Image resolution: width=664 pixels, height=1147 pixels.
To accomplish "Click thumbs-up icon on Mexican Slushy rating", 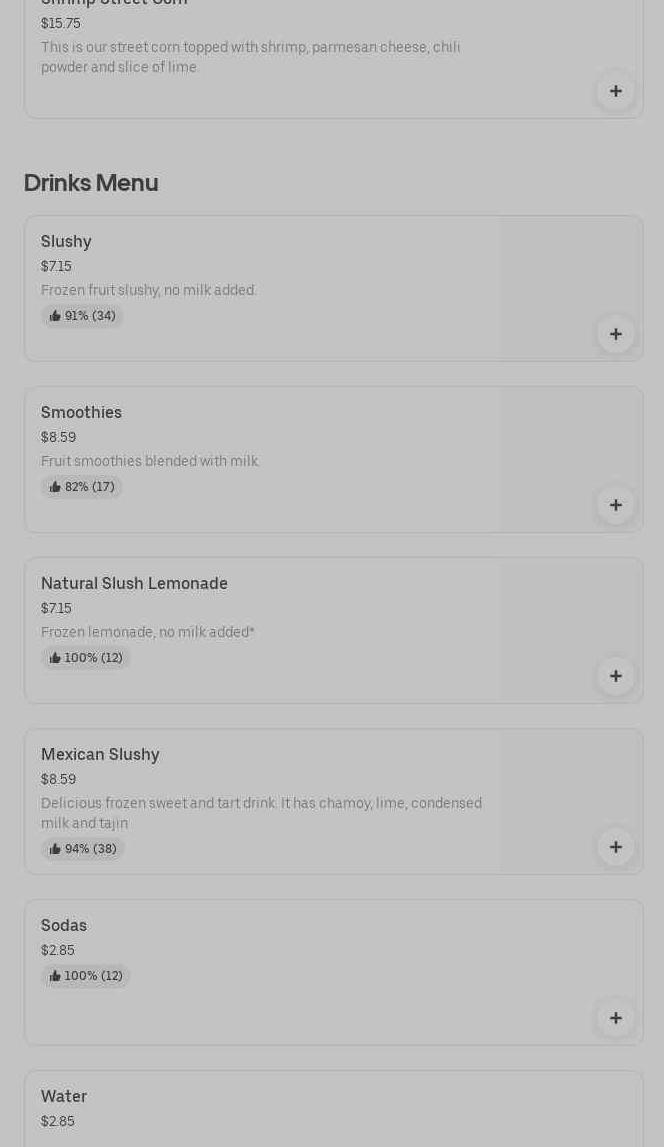I will (x=55, y=849).
